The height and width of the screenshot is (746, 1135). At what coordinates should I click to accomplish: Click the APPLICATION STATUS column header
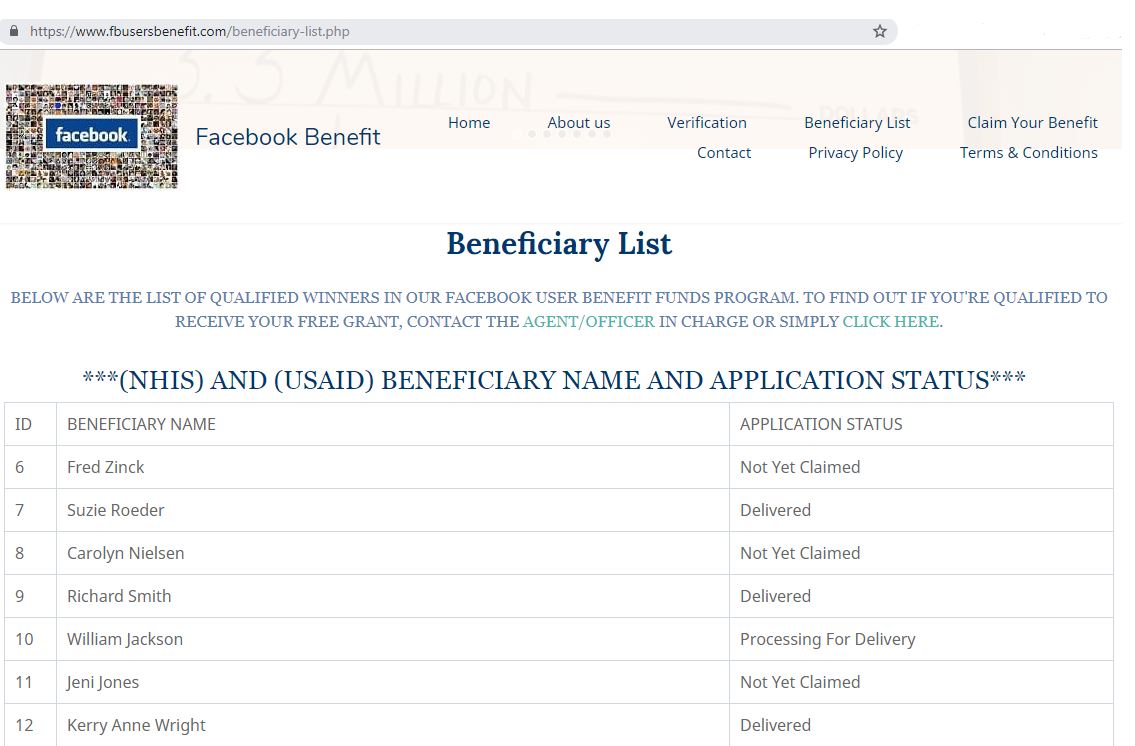[x=821, y=424]
